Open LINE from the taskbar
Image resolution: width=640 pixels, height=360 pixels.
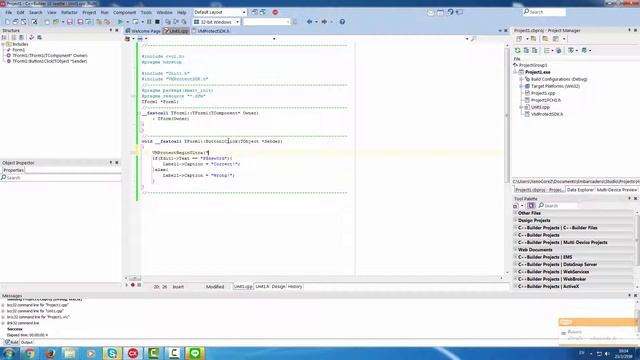(195, 353)
